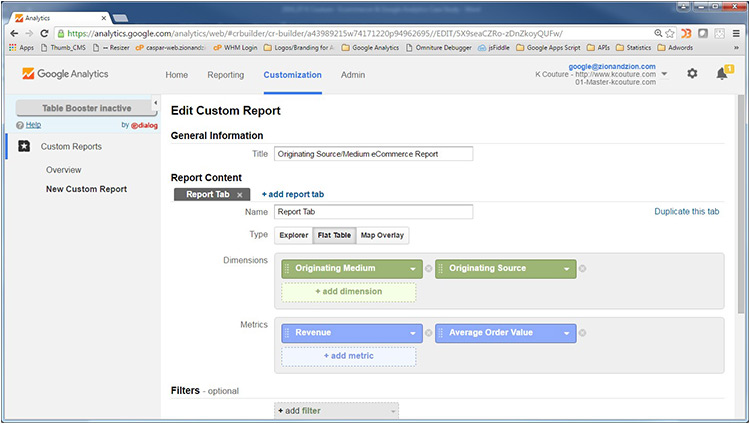Open Google Analytics bookmark folder
750x425 pixels.
[x=370, y=48]
